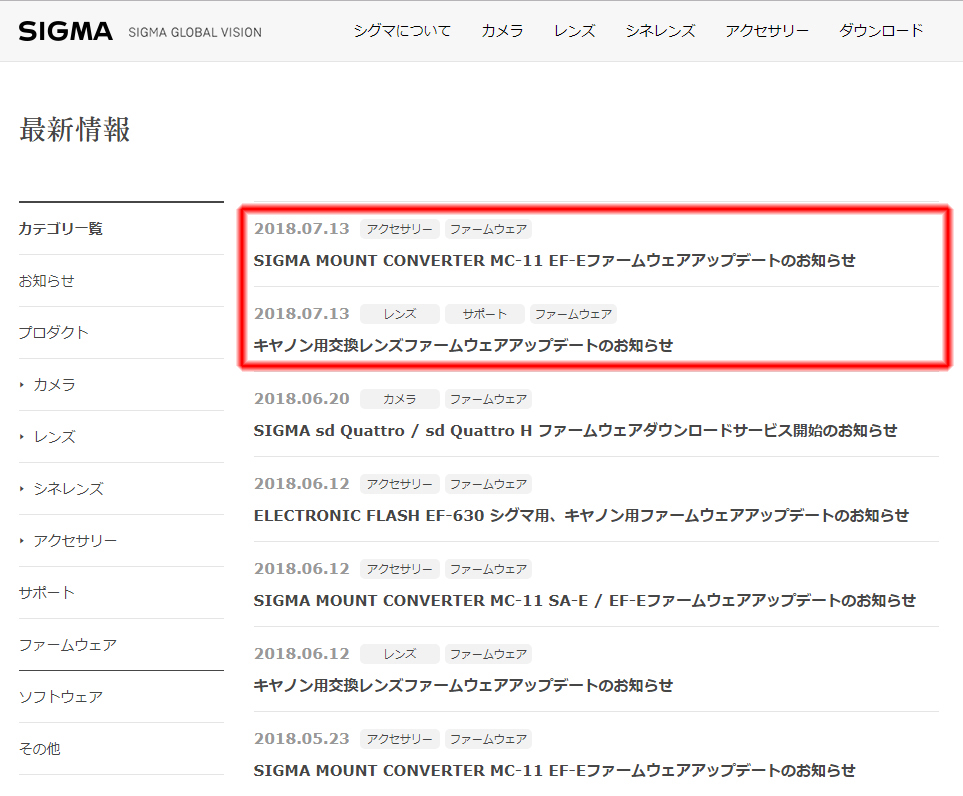The width and height of the screenshot is (963, 796).
Task: Select プロダクト category in the sidebar
Action: pos(53,332)
